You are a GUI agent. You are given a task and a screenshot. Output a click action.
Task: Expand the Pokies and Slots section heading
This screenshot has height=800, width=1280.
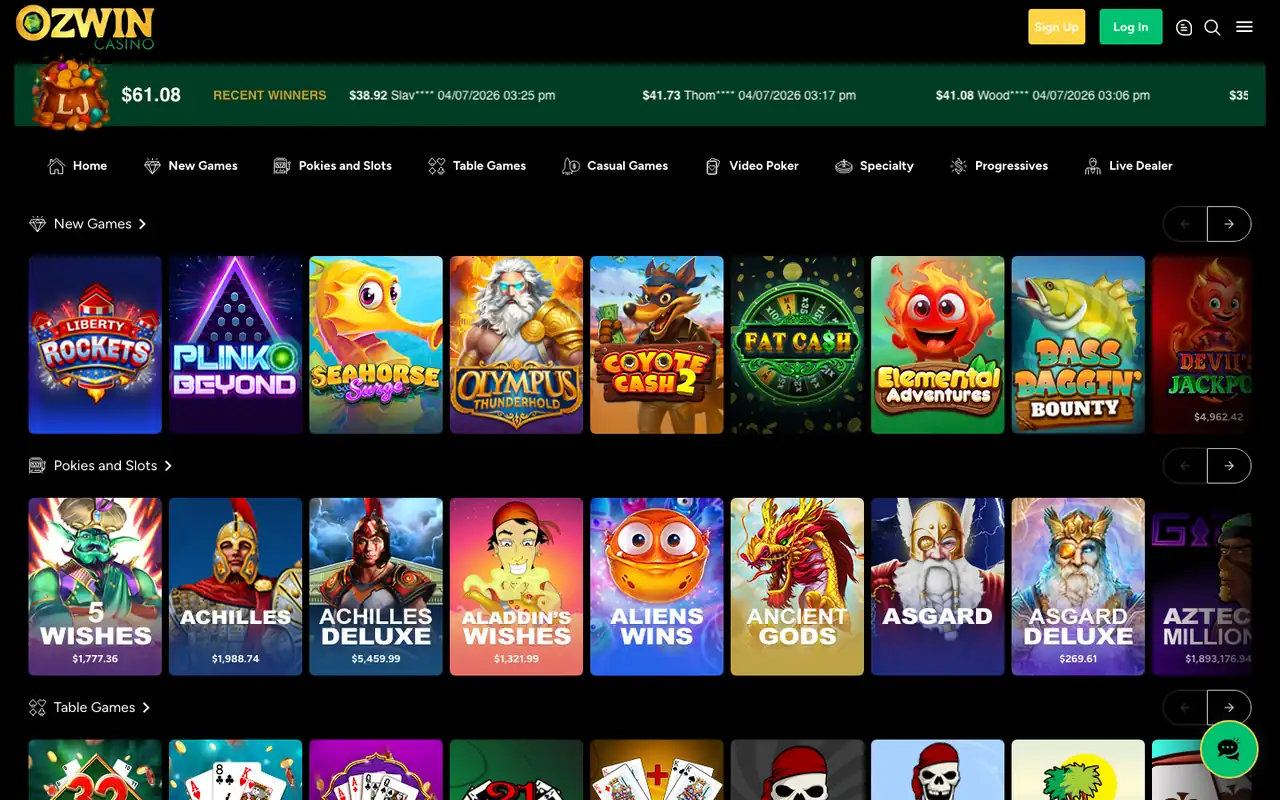(101, 466)
